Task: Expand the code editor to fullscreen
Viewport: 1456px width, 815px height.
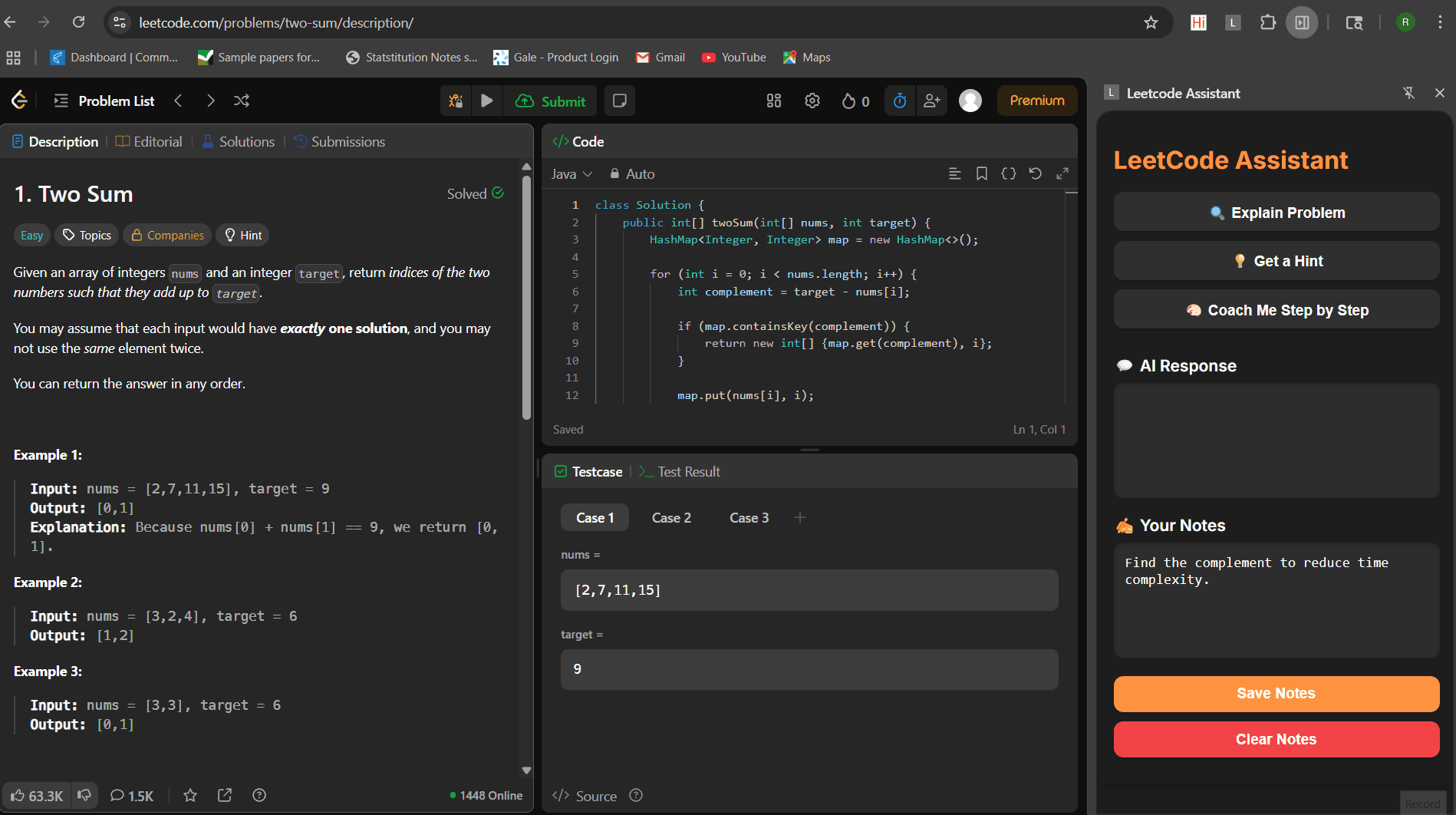Action: pyautogui.click(x=1062, y=173)
